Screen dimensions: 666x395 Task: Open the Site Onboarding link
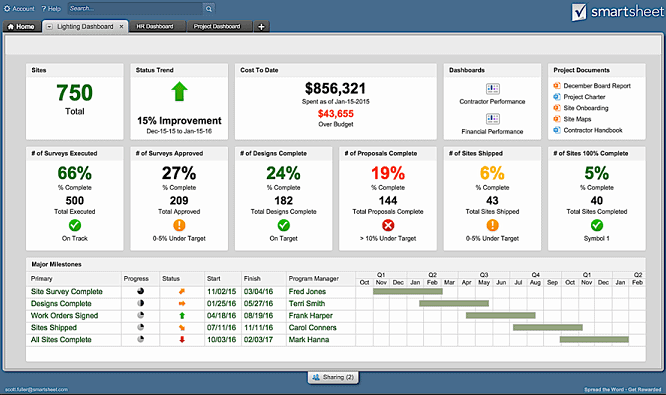[586, 108]
